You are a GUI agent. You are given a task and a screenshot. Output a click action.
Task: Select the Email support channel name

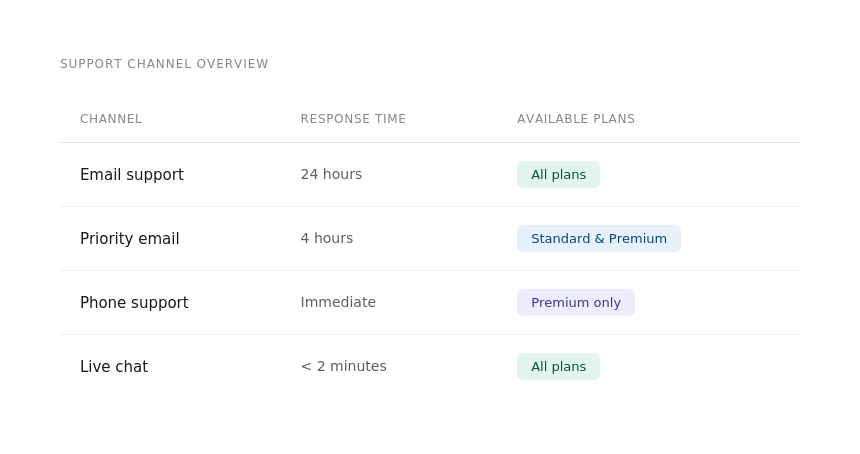[132, 175]
